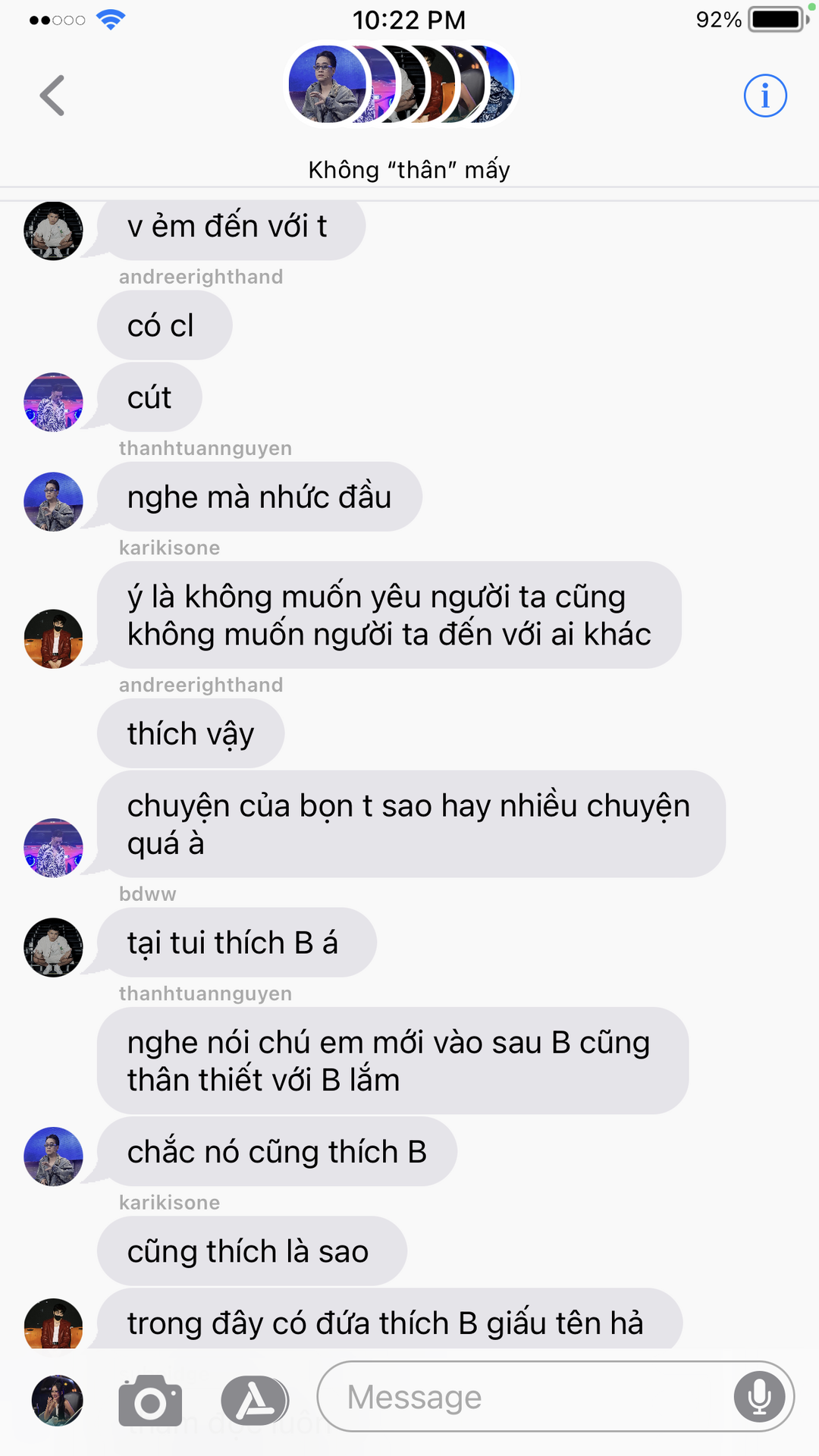Open group name Không "thân" mấy

pyautogui.click(x=409, y=170)
